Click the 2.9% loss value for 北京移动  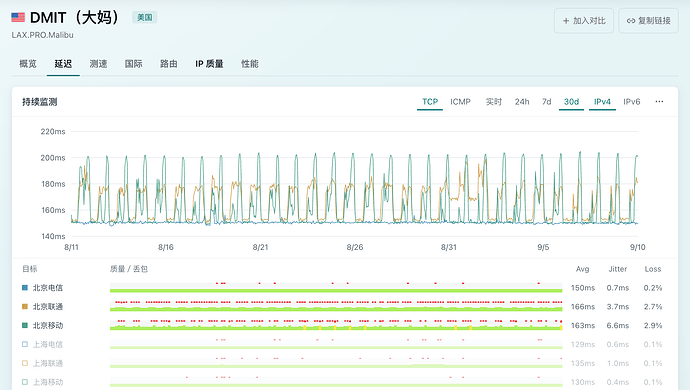point(653,325)
